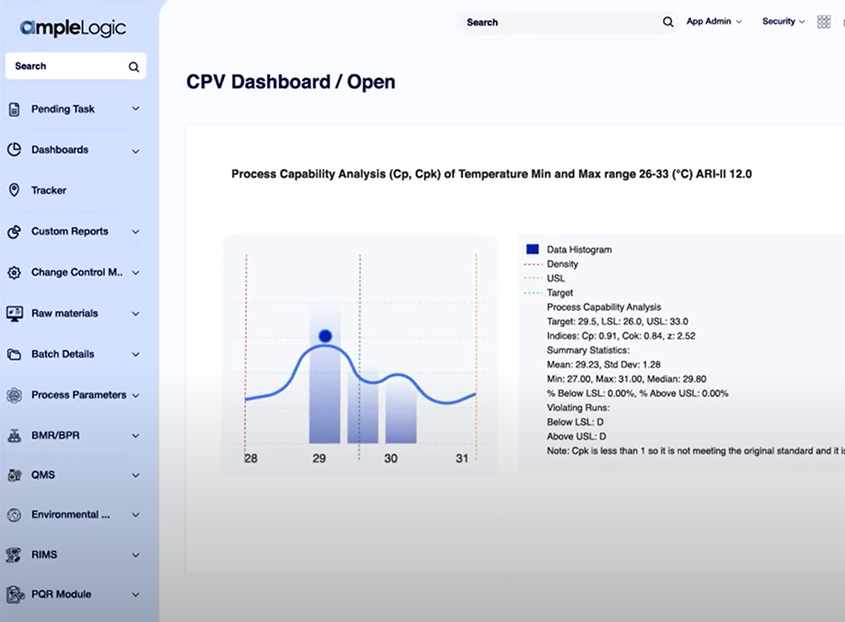Click the Batch Details folder icon
This screenshot has width=845, height=622.
click(14, 354)
